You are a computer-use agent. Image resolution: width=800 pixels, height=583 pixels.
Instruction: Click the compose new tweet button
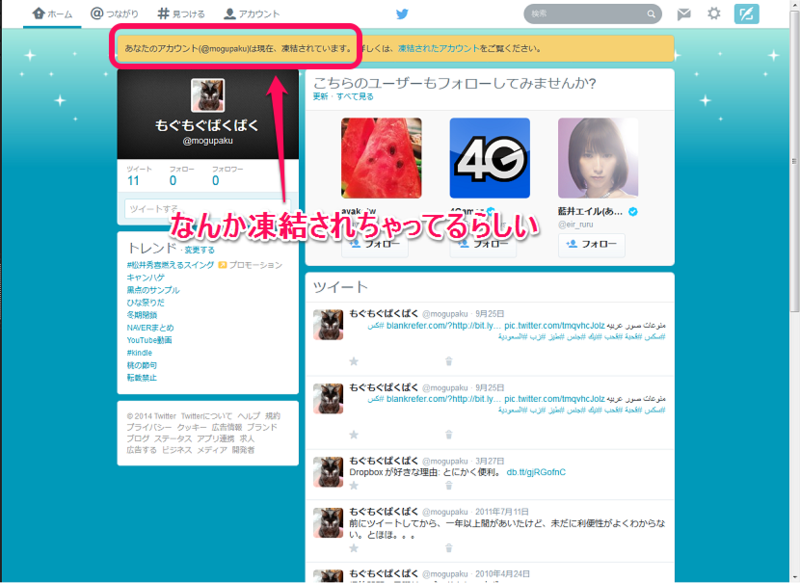pyautogui.click(x=746, y=14)
